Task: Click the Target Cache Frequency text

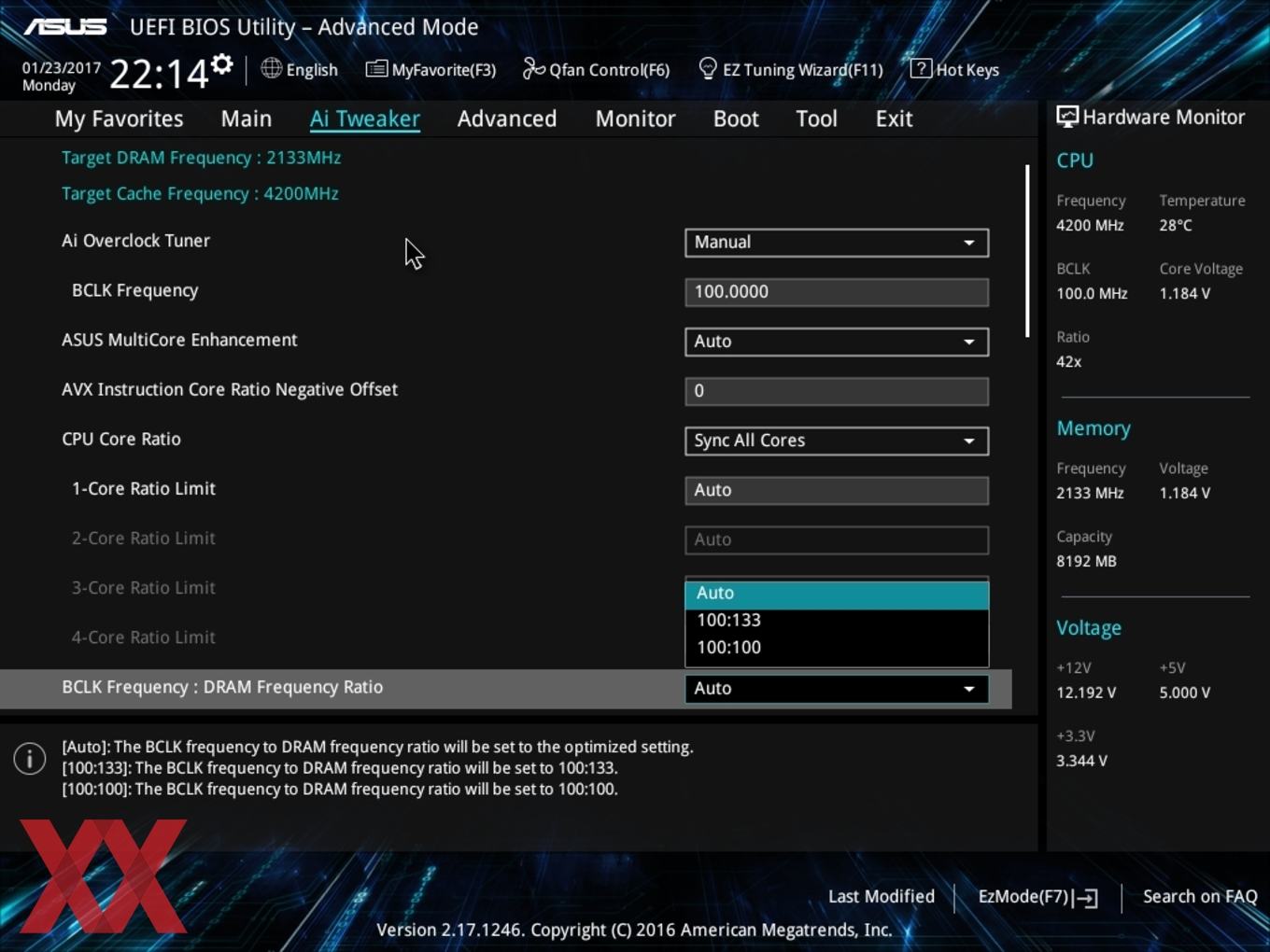Action: pos(200,194)
